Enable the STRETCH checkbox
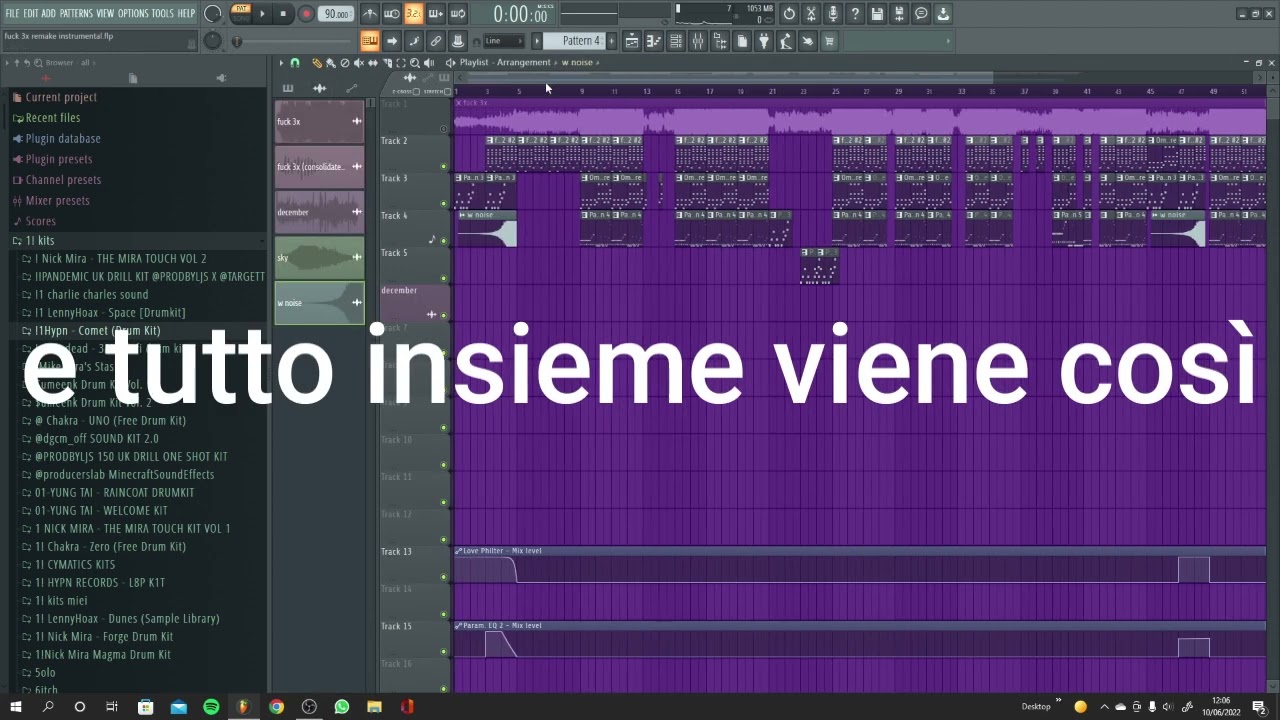This screenshot has height=720, width=1280. 447,91
